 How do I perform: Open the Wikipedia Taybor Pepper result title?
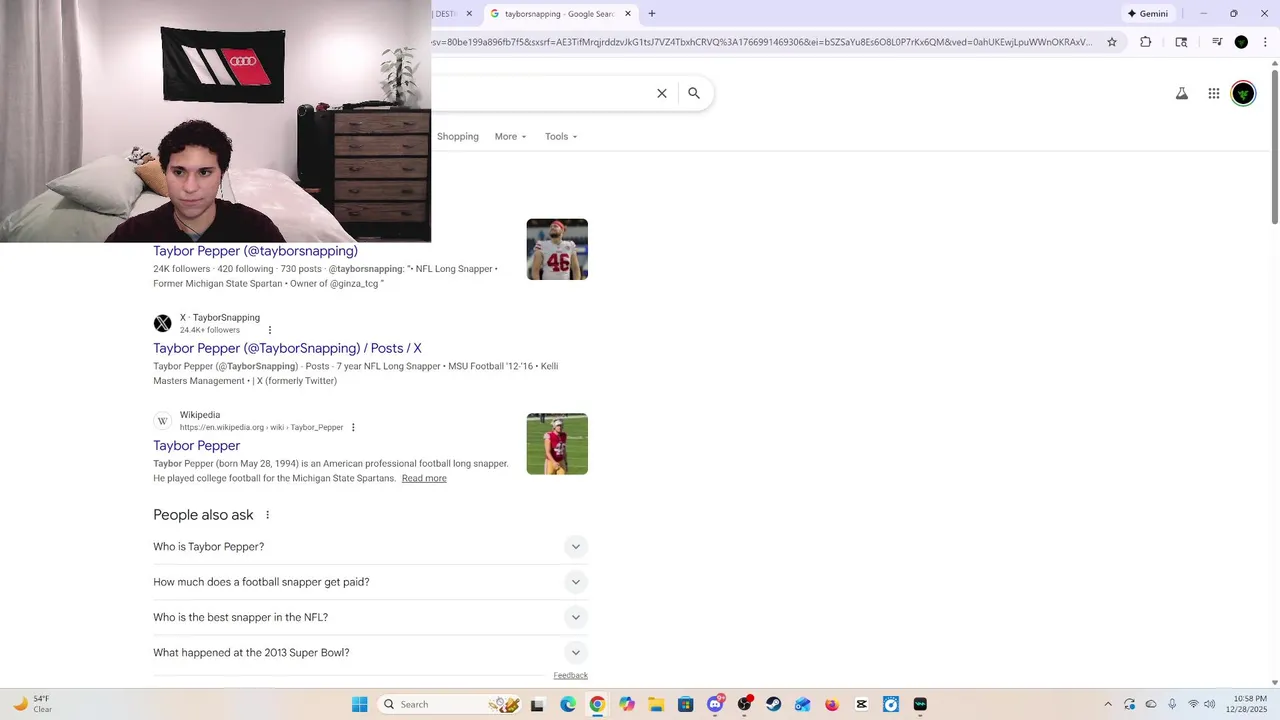[196, 445]
